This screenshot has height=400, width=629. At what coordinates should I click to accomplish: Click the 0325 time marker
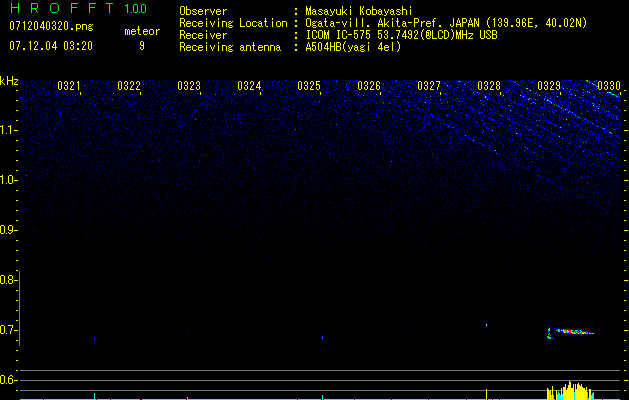pyautogui.click(x=309, y=86)
